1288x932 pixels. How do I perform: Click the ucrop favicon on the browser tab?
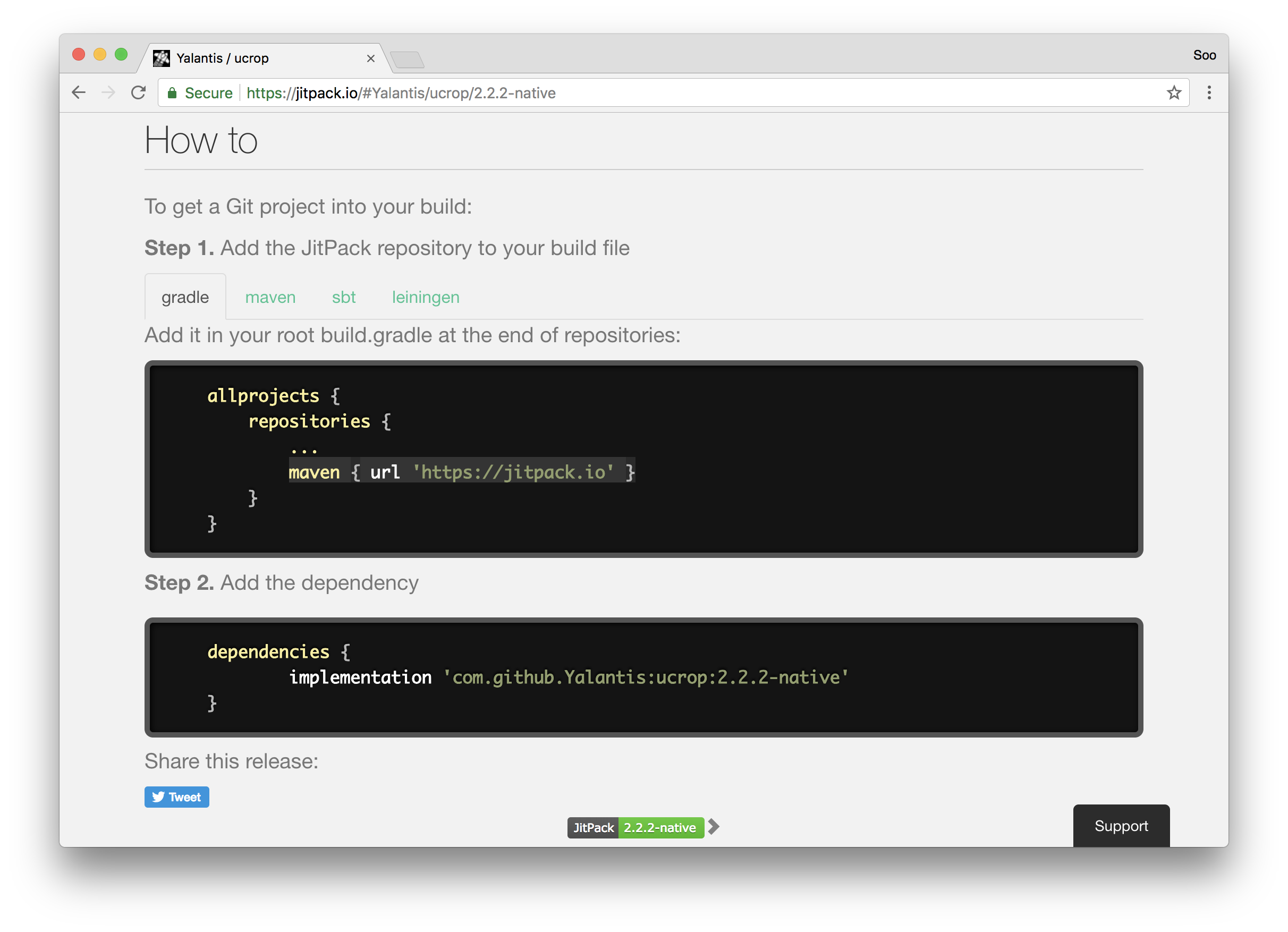pos(162,57)
